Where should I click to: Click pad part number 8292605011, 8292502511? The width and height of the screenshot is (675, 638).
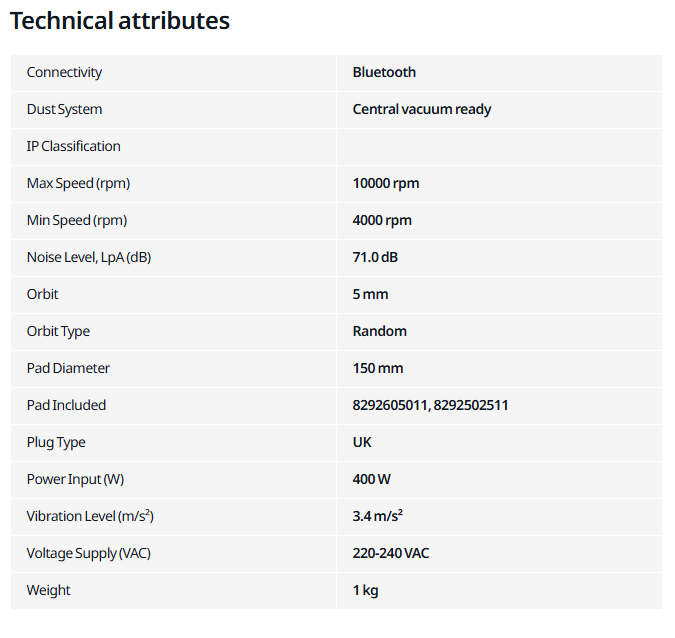pos(430,406)
